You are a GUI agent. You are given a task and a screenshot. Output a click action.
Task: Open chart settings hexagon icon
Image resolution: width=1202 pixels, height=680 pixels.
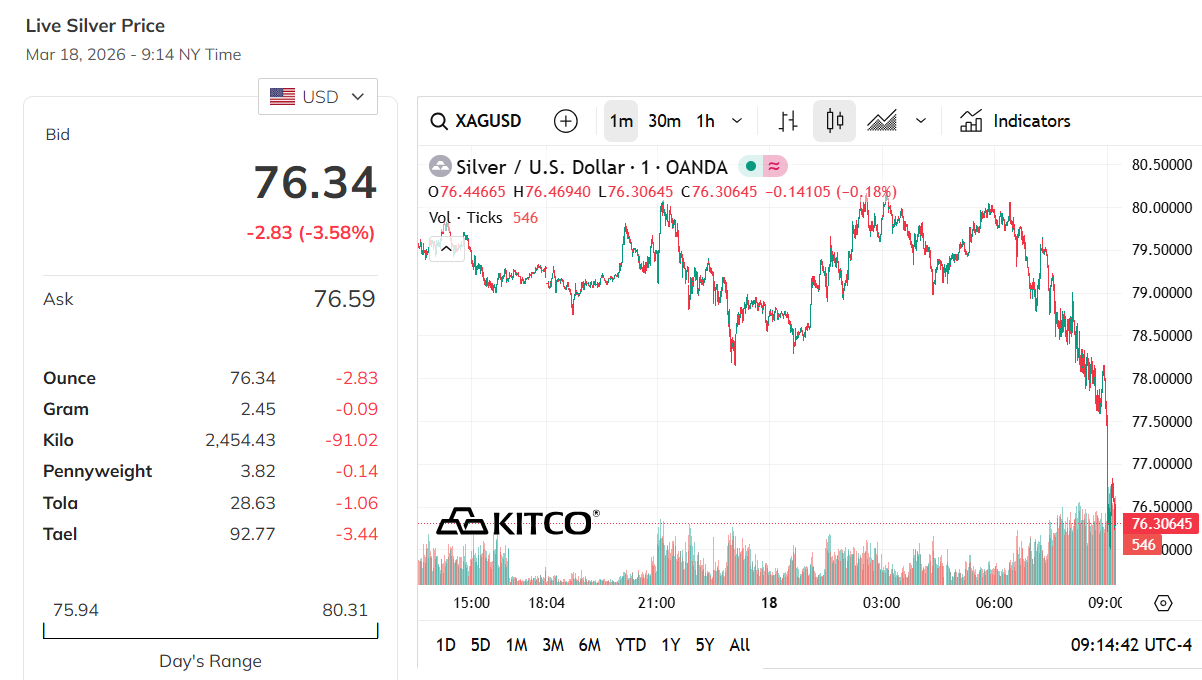click(1162, 603)
